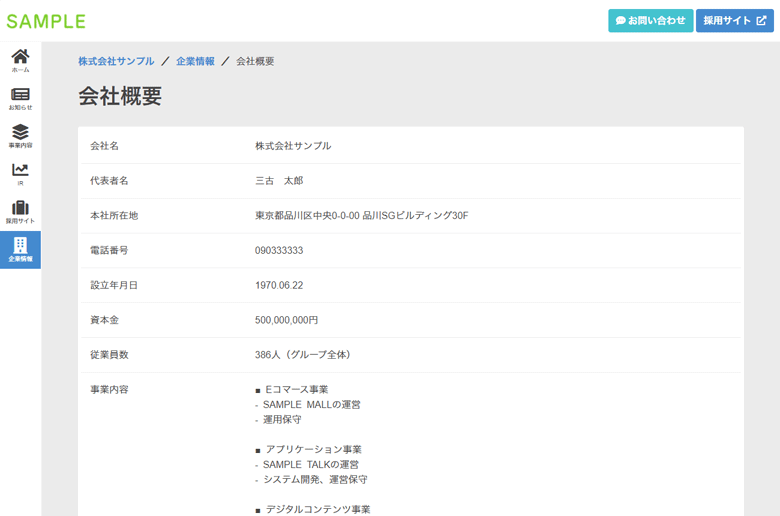The image size is (780, 516).
Task: Follow the 株式会社サンプル breadcrumb link
Action: 116,61
